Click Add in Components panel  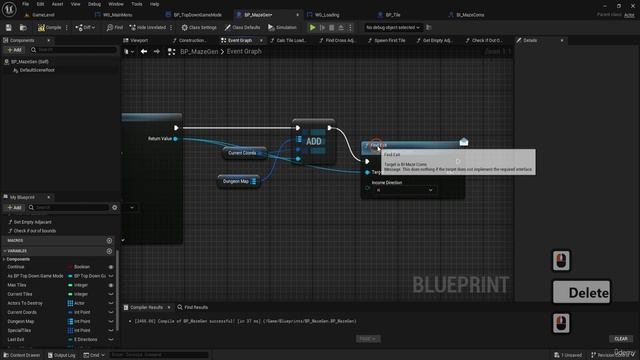point(14,50)
